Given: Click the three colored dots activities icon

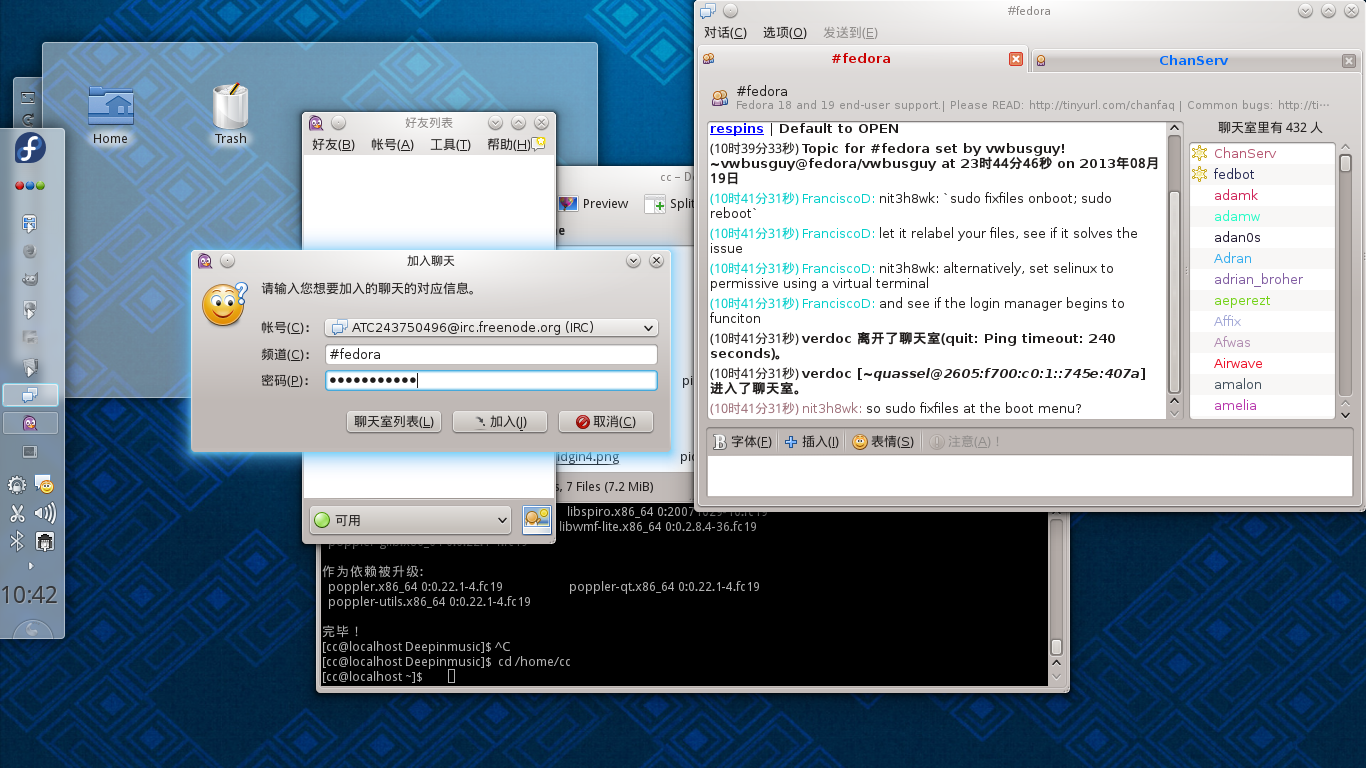Looking at the screenshot, I should (30, 187).
